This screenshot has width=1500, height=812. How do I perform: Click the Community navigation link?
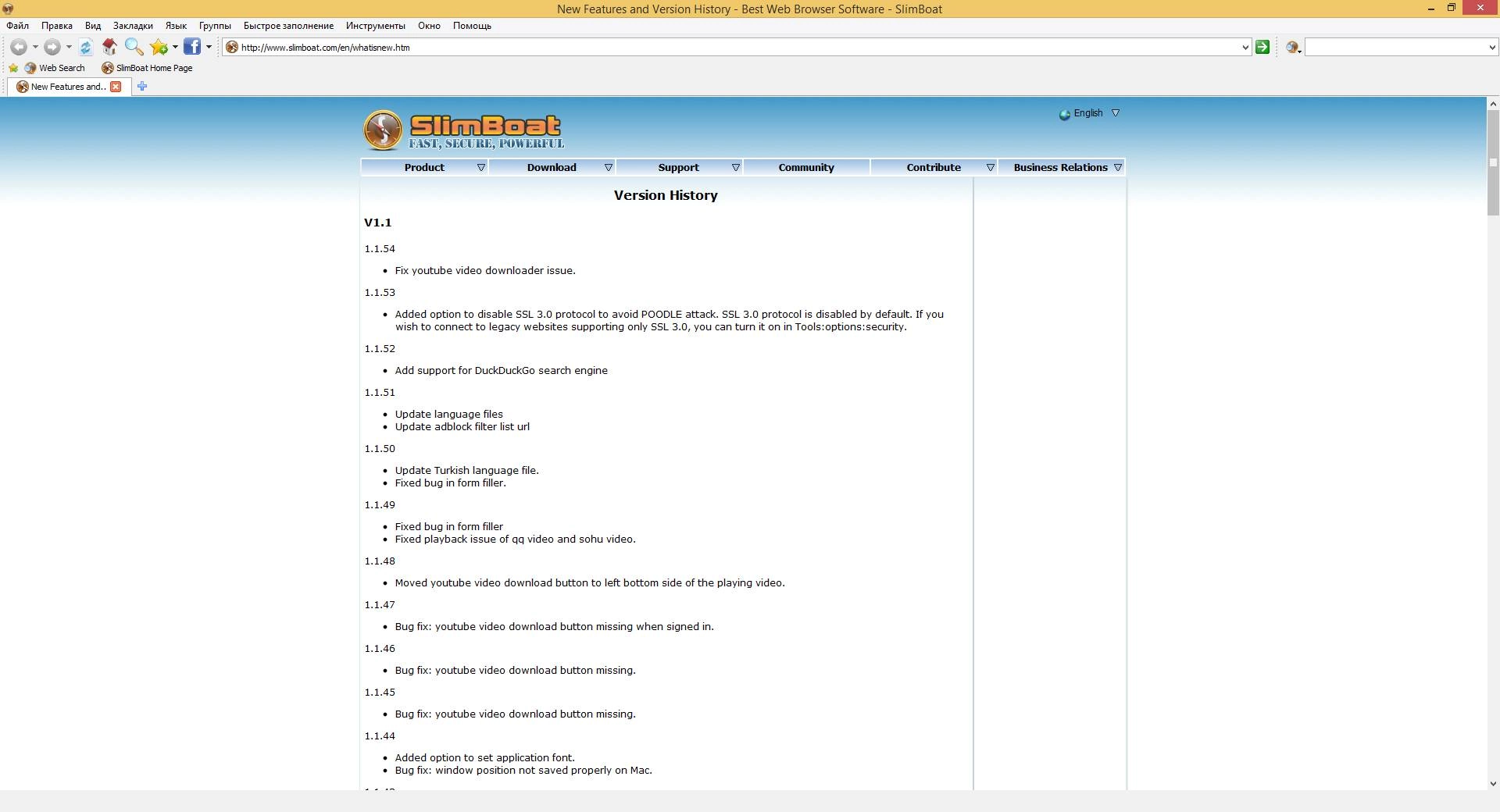806,168
